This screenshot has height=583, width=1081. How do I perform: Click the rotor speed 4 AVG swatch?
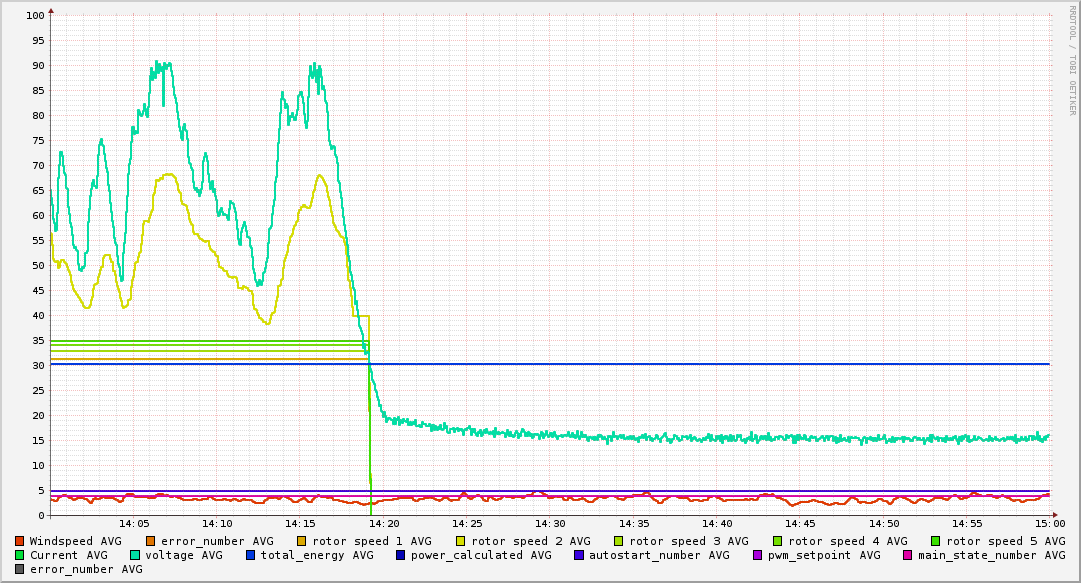point(777,541)
